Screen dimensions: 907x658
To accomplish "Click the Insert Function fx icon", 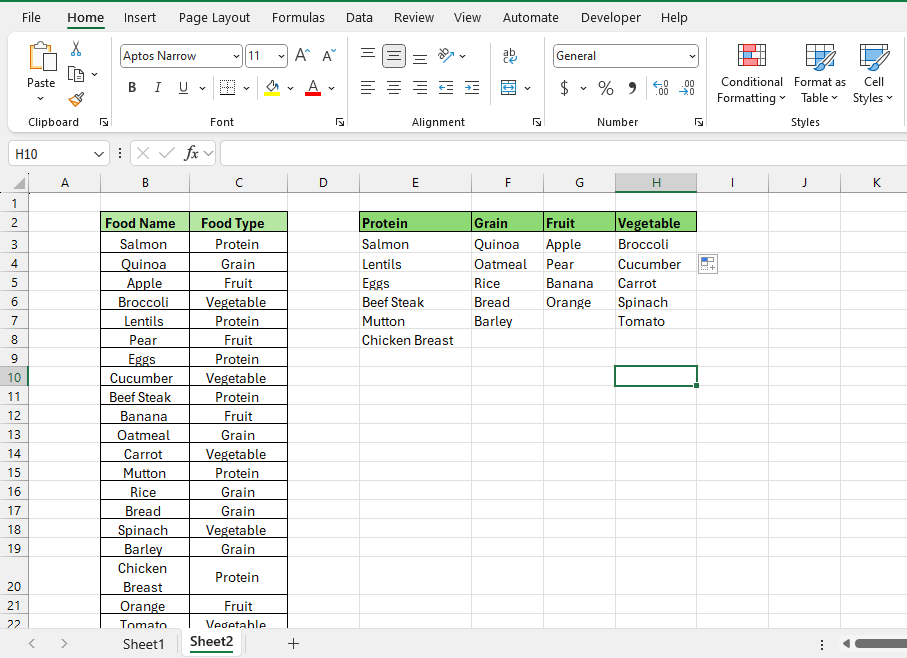I will (191, 153).
